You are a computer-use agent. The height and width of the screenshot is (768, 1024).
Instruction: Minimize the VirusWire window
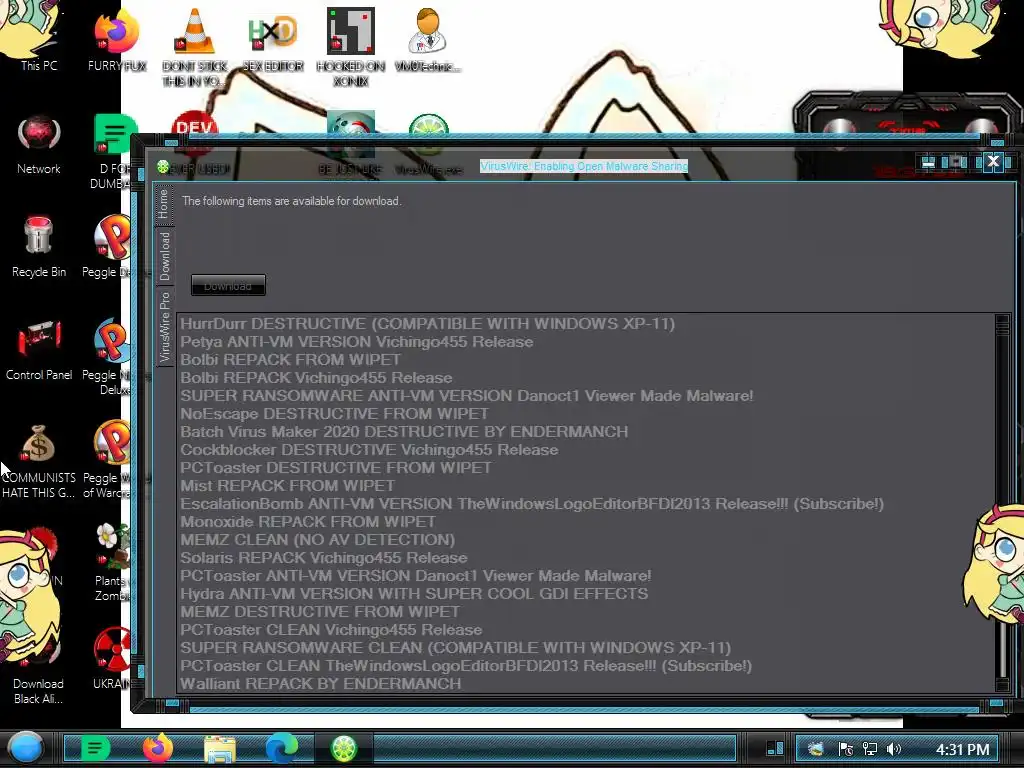coord(928,162)
